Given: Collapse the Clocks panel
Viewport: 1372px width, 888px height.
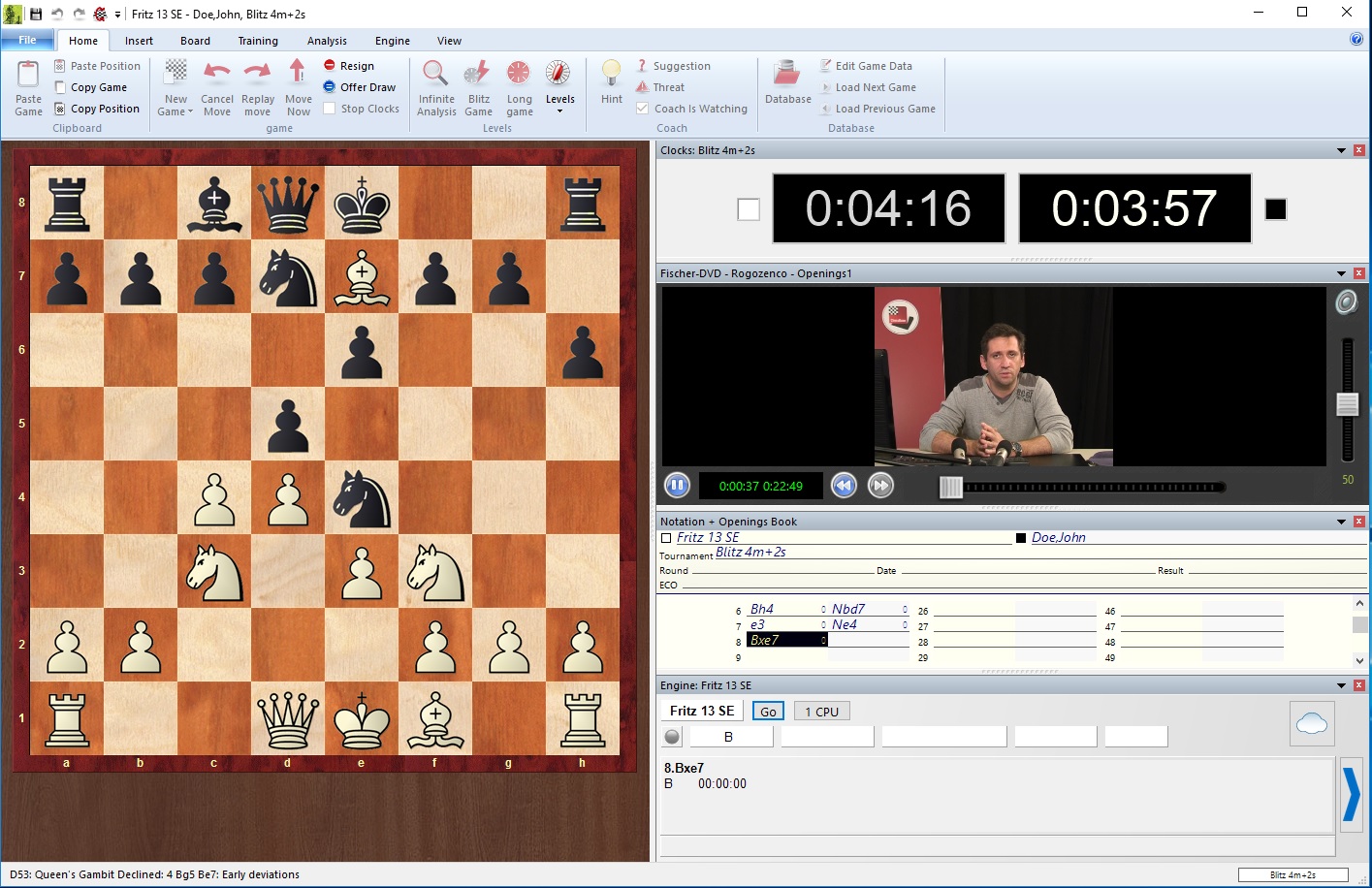Looking at the screenshot, I should [1343, 150].
